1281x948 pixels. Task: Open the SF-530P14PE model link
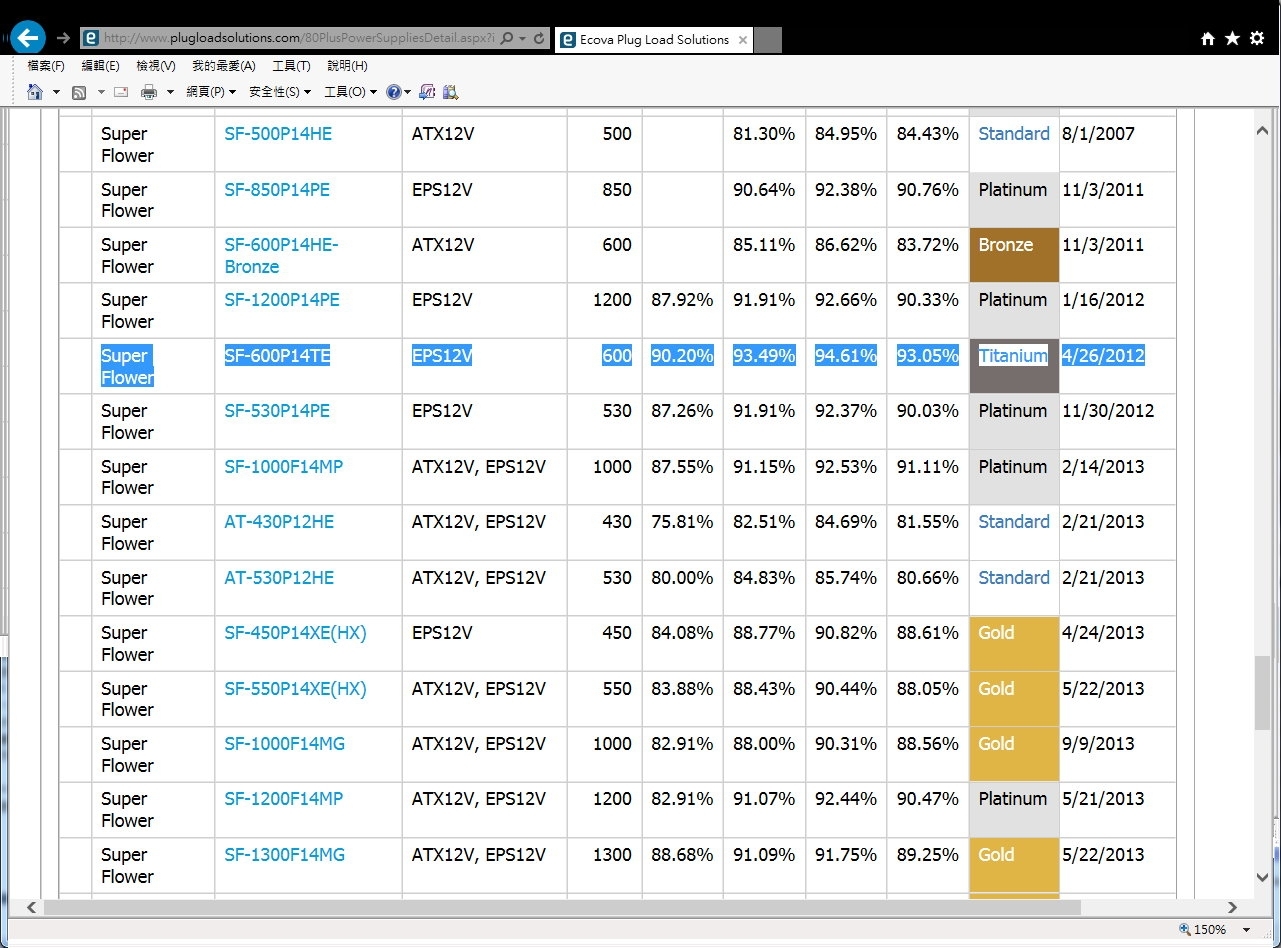[277, 411]
